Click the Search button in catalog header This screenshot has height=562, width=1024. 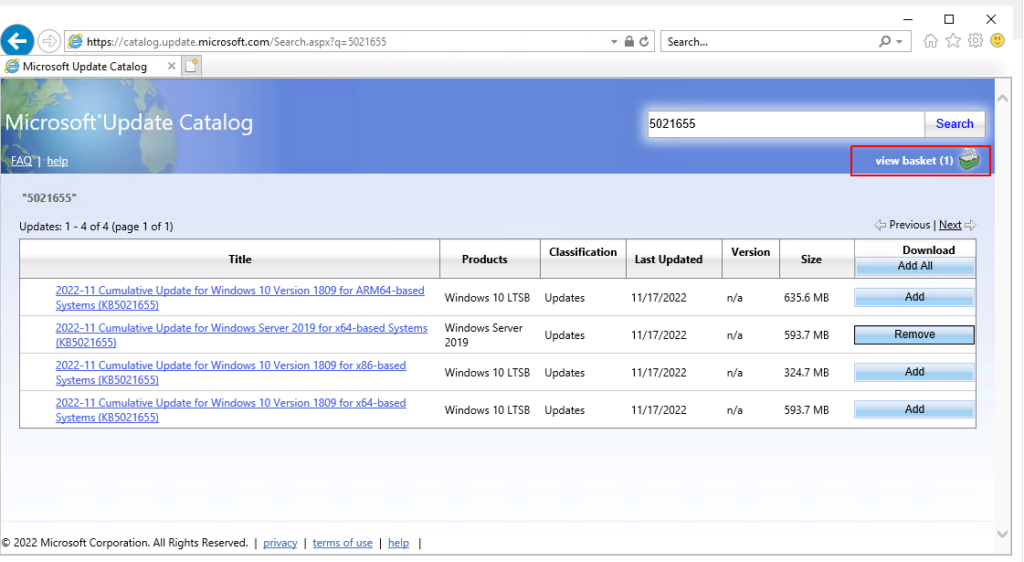tap(954, 123)
